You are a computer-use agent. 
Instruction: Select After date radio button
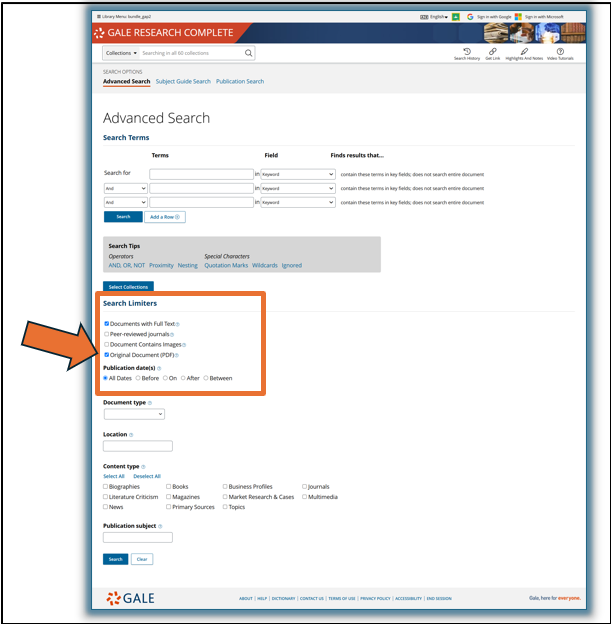click(x=183, y=378)
